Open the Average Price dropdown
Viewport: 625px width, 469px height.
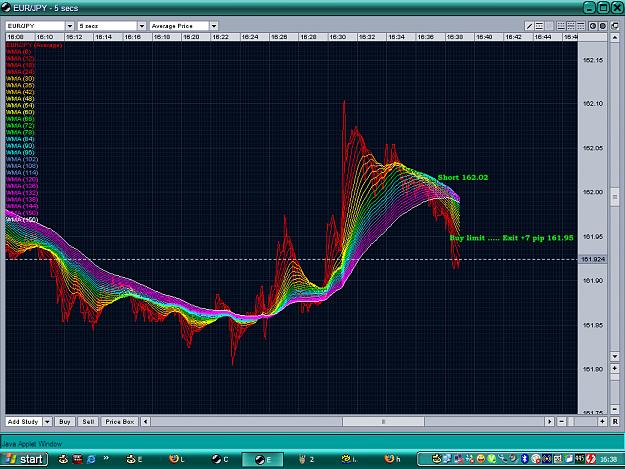pos(214,26)
